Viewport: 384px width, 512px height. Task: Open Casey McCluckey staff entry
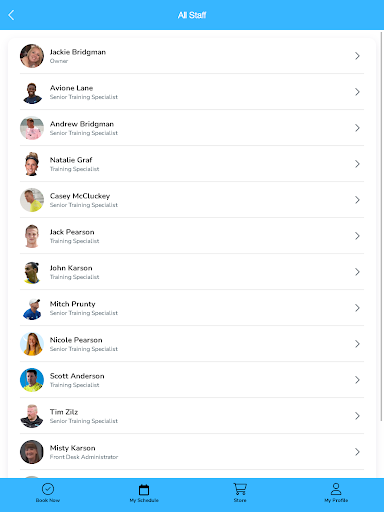pyautogui.click(x=192, y=200)
